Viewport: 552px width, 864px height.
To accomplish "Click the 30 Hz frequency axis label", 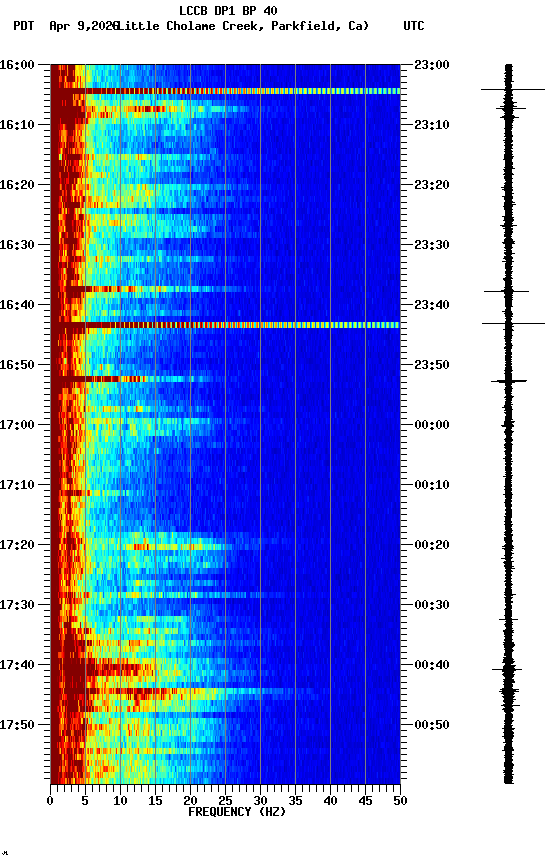I will [260, 801].
